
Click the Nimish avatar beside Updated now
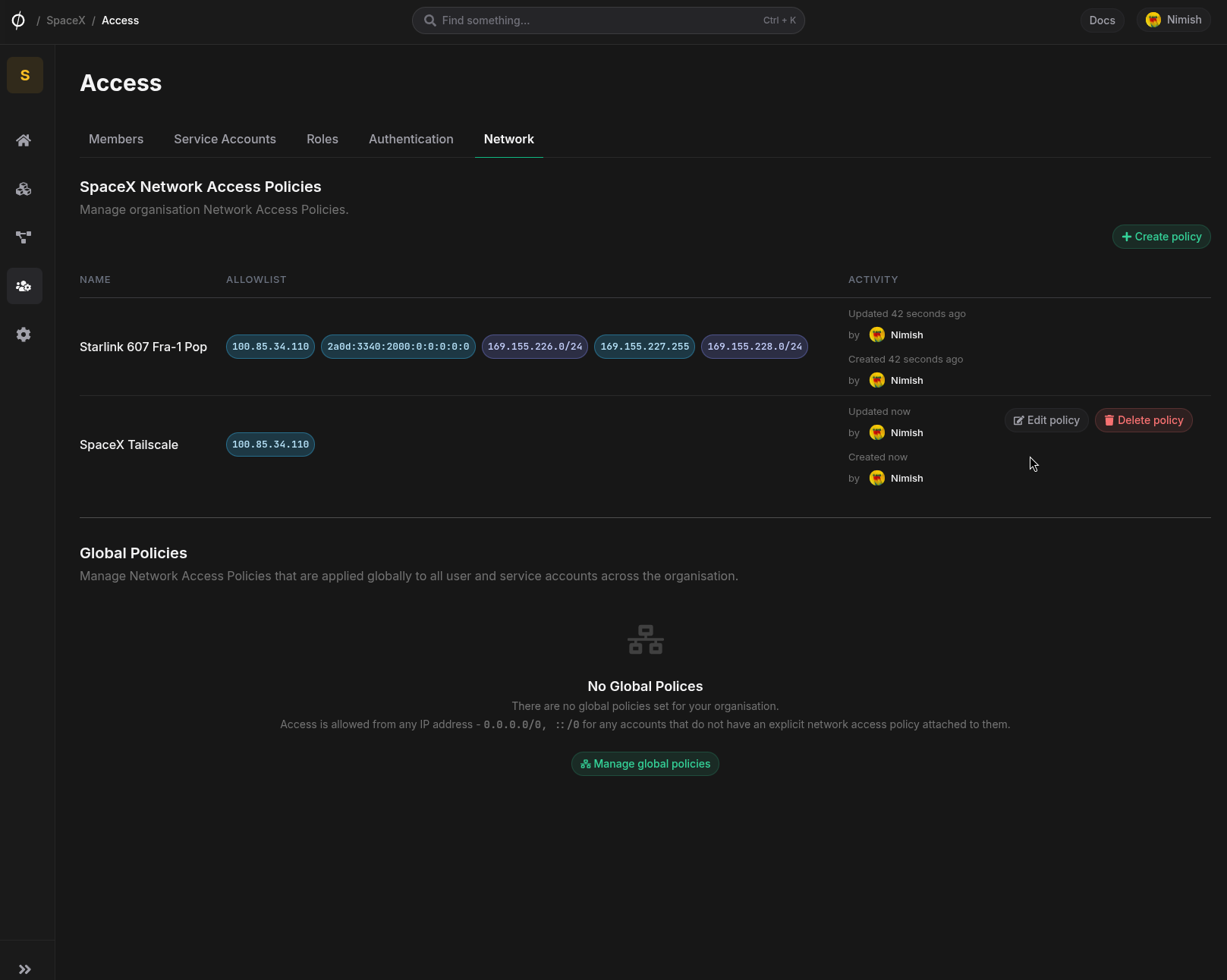[x=877, y=432]
